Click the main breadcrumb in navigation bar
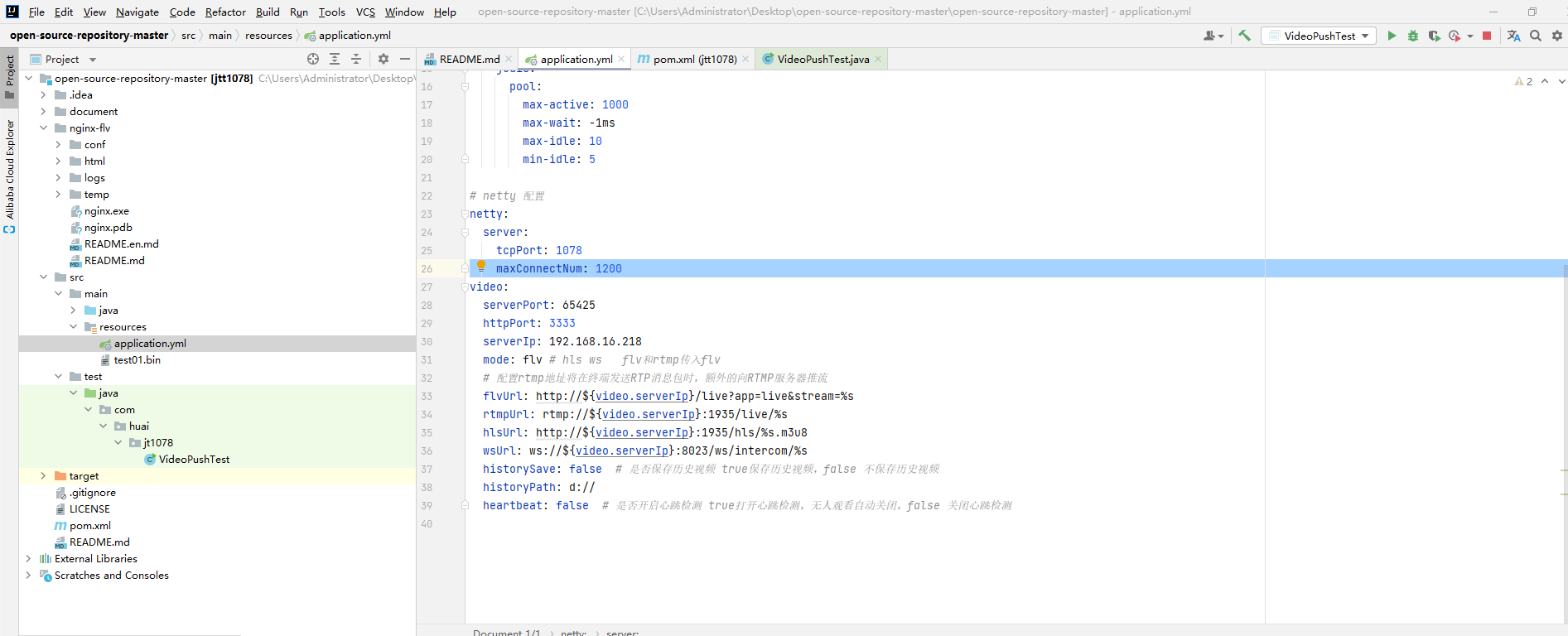Viewport: 1568px width, 636px height. 220,36
